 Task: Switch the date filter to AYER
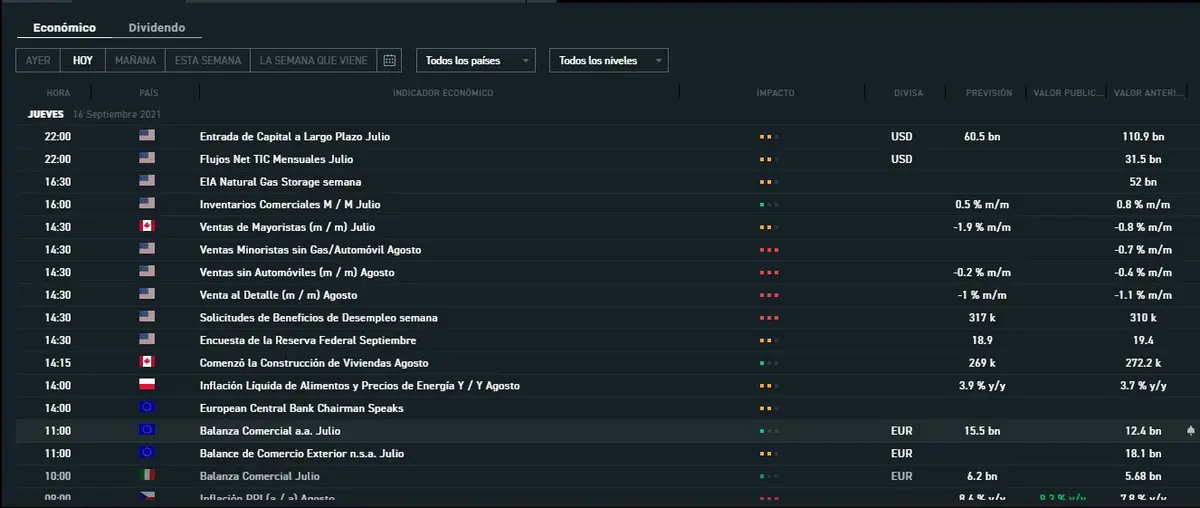(x=38, y=60)
